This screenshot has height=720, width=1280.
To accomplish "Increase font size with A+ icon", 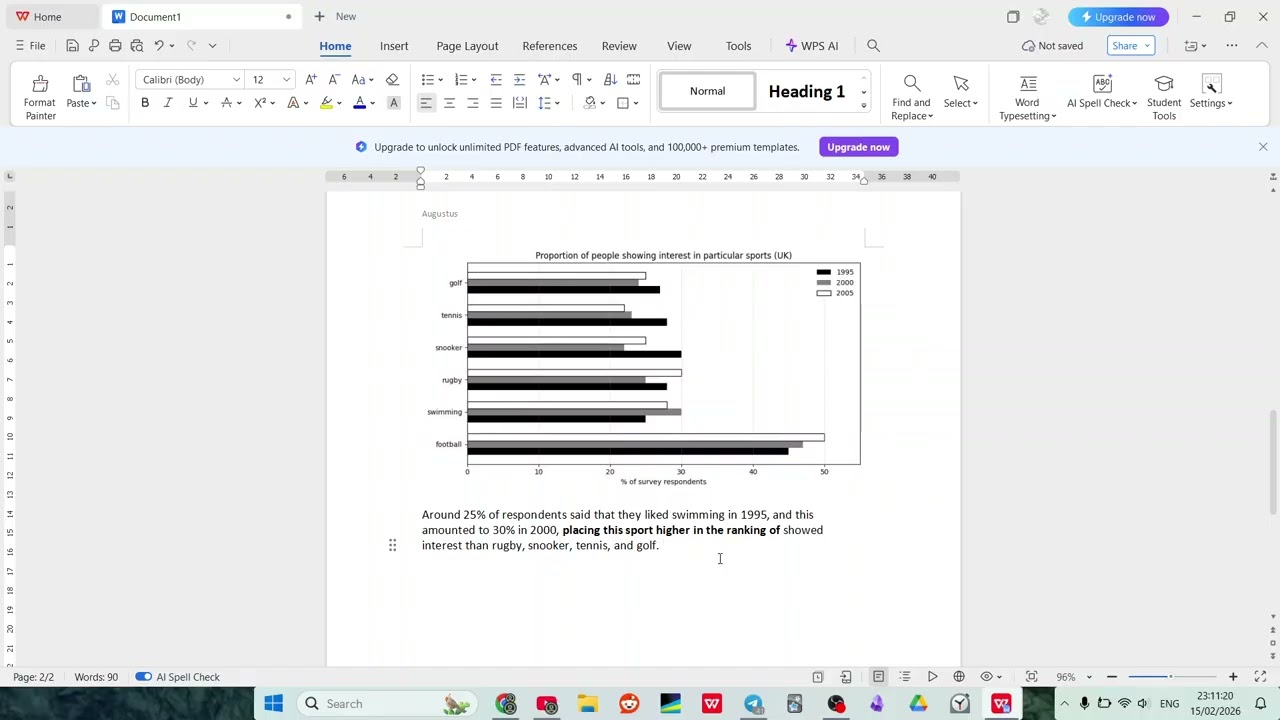I will (x=311, y=80).
